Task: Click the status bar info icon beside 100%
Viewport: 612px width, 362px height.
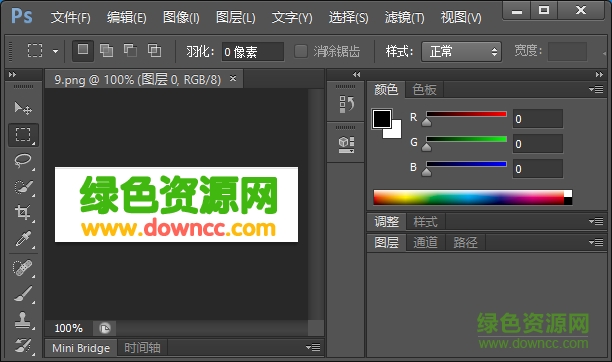Action: 105,328
